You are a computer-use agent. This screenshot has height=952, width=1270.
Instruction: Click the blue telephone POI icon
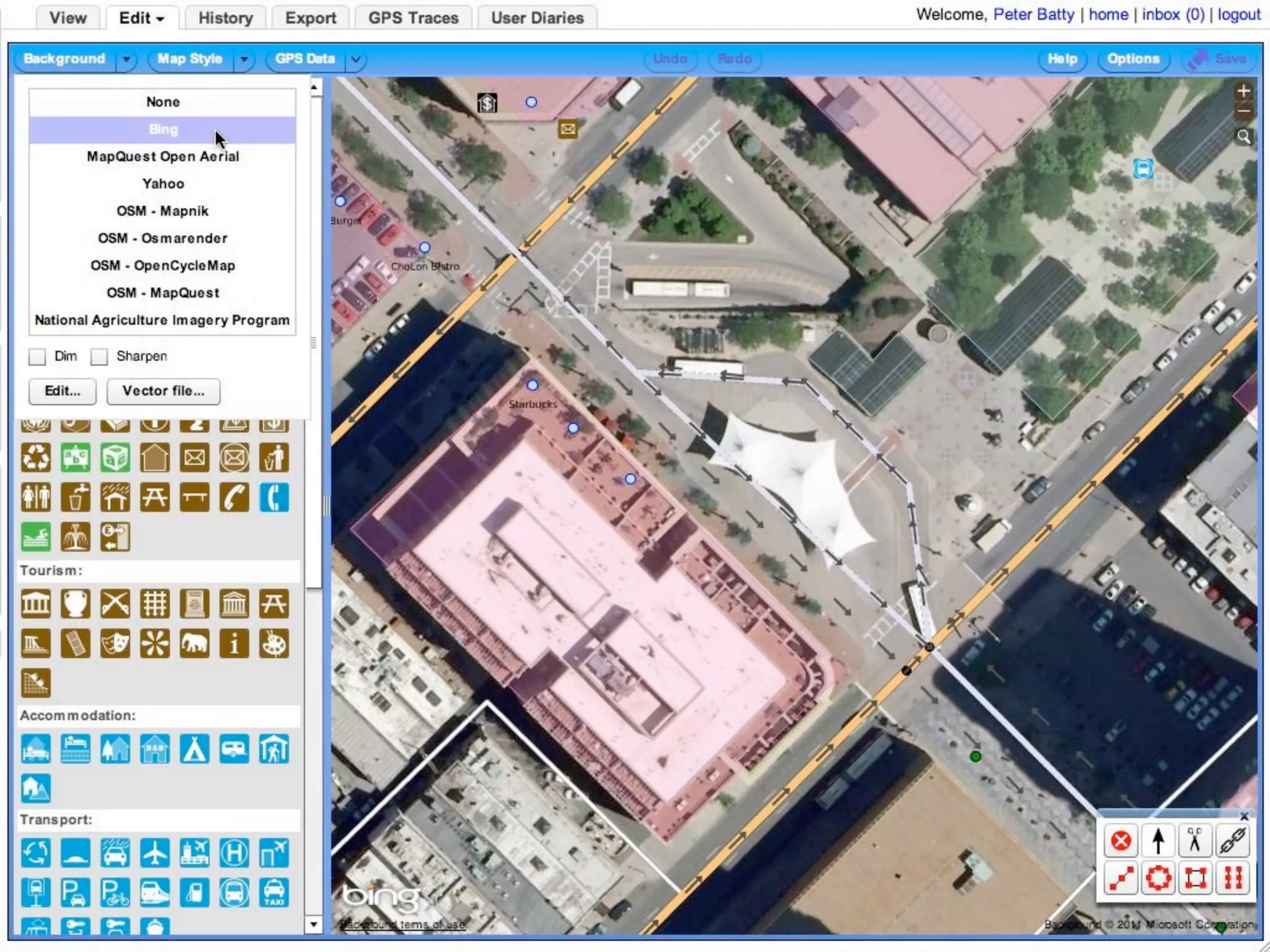click(273, 498)
